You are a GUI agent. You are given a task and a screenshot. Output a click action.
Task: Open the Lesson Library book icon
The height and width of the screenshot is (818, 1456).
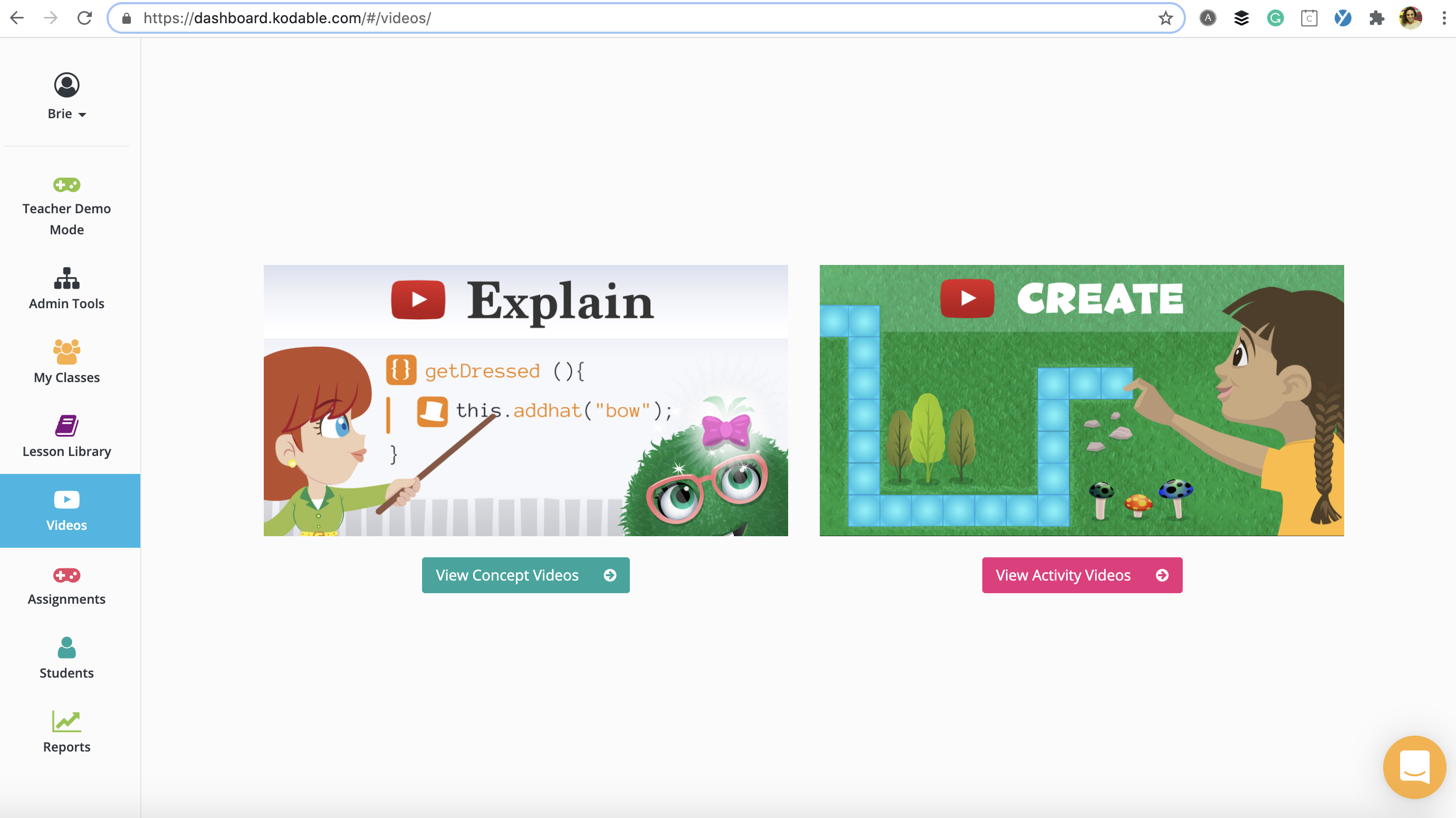point(66,426)
